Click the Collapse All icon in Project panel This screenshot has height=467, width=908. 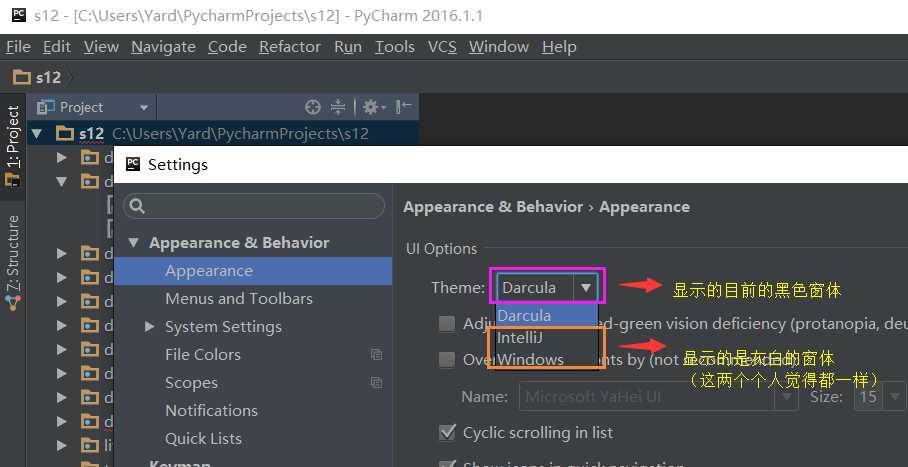(338, 107)
